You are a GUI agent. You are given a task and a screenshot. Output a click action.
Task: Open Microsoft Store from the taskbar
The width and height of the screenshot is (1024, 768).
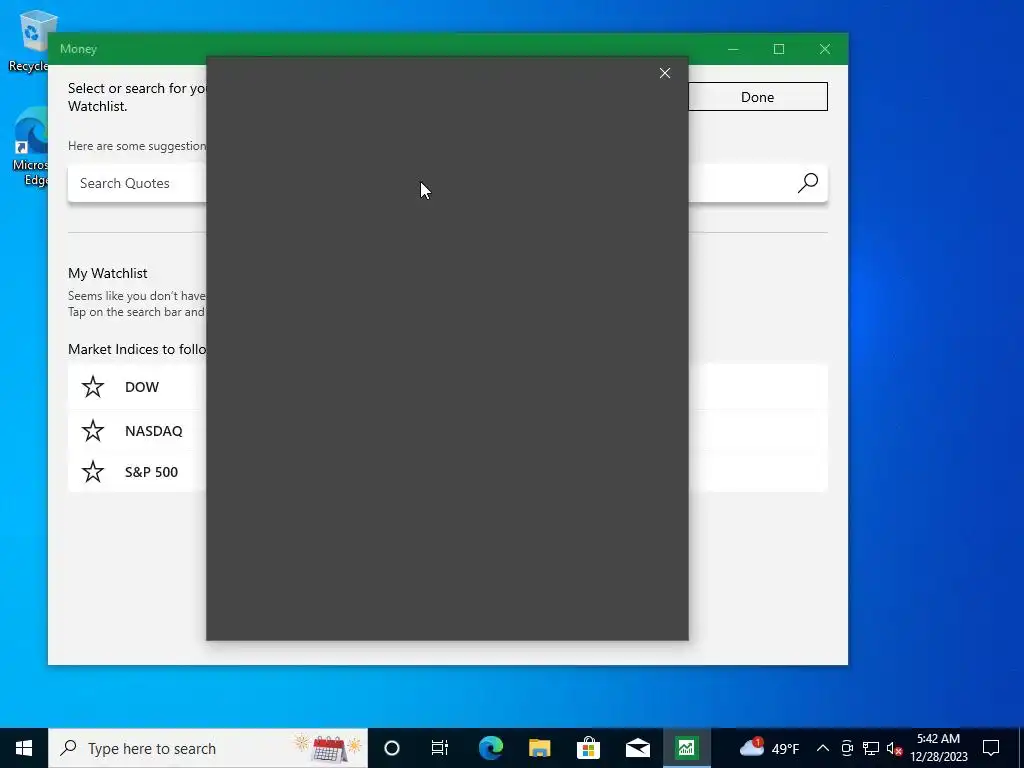tap(588, 748)
